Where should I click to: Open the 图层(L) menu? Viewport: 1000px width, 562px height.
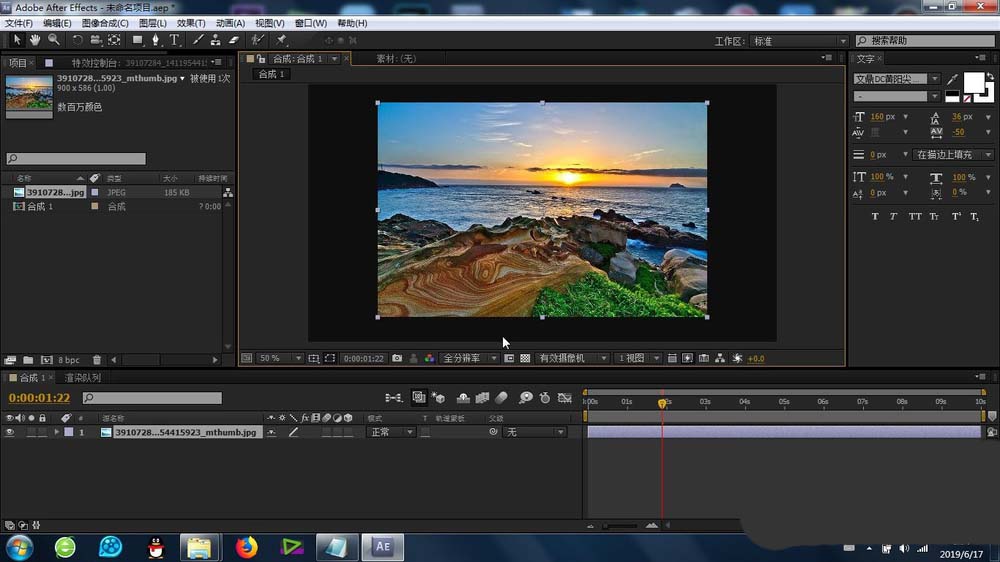[x=153, y=23]
